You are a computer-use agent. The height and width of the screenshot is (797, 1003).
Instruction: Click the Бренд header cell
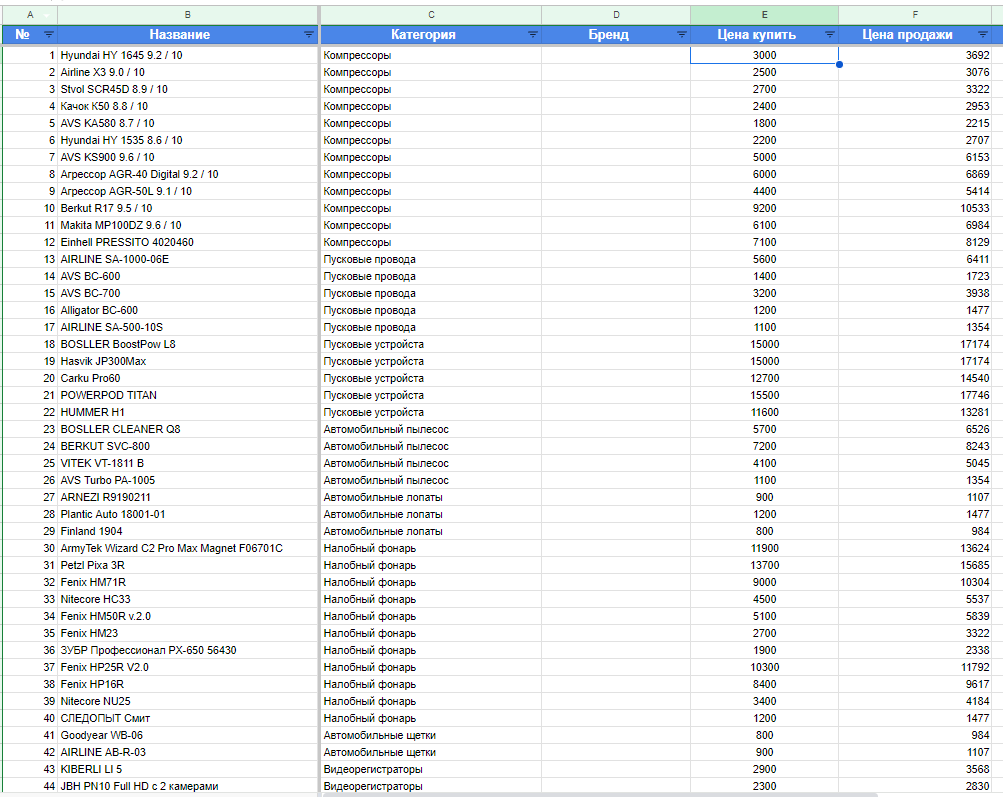point(616,35)
